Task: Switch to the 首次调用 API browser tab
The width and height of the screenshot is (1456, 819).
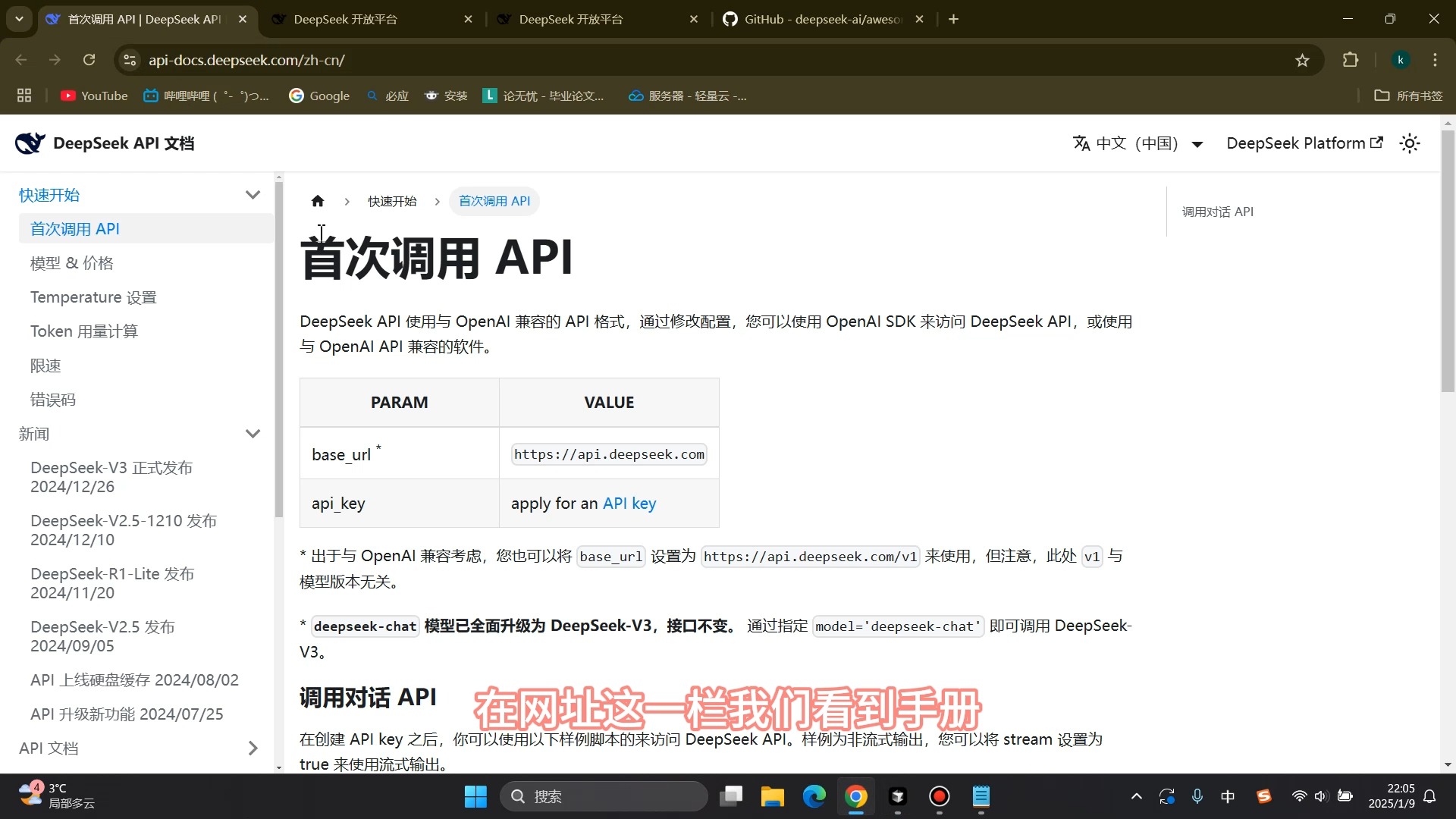Action: [144, 19]
